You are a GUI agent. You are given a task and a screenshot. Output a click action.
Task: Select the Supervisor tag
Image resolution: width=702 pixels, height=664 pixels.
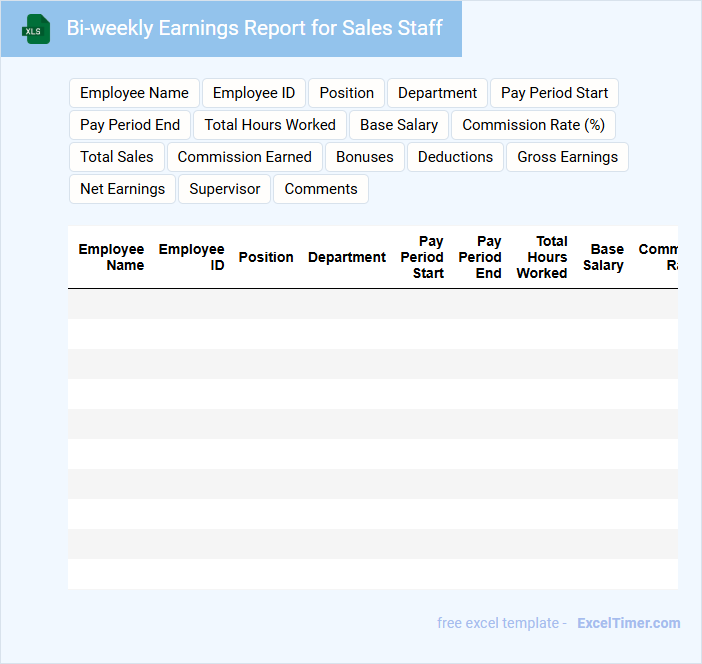point(224,189)
